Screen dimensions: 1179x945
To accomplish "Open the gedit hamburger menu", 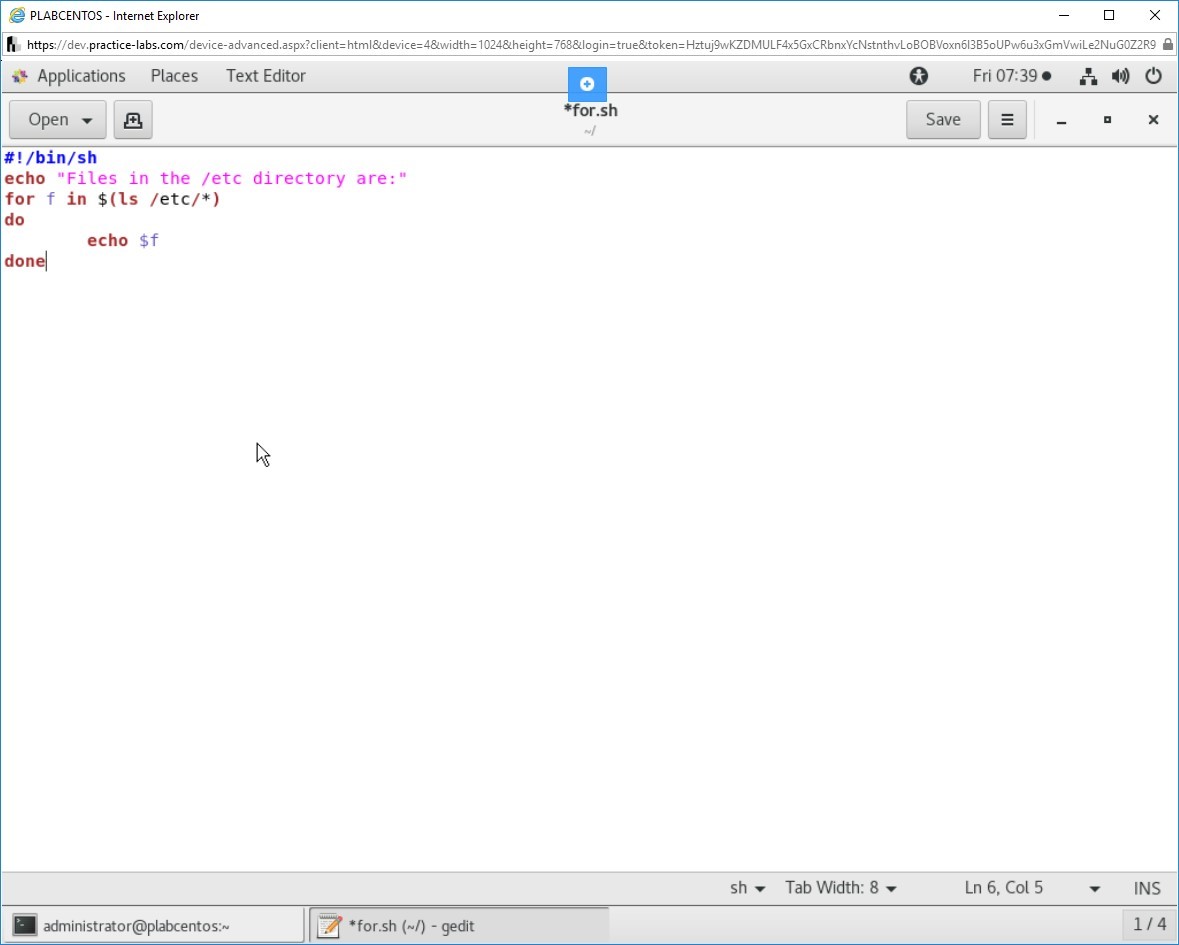I will click(1007, 120).
